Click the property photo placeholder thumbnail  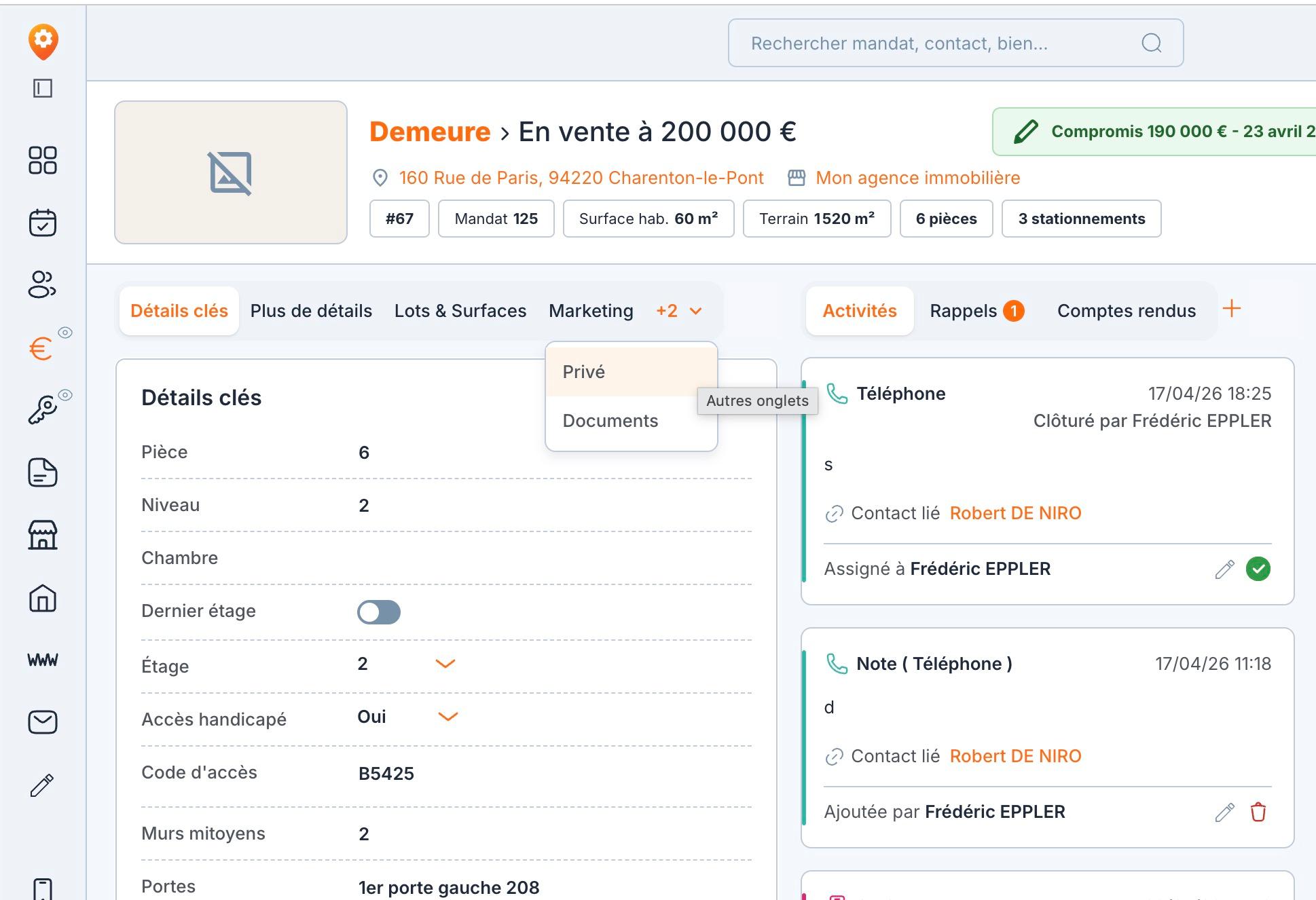point(231,172)
